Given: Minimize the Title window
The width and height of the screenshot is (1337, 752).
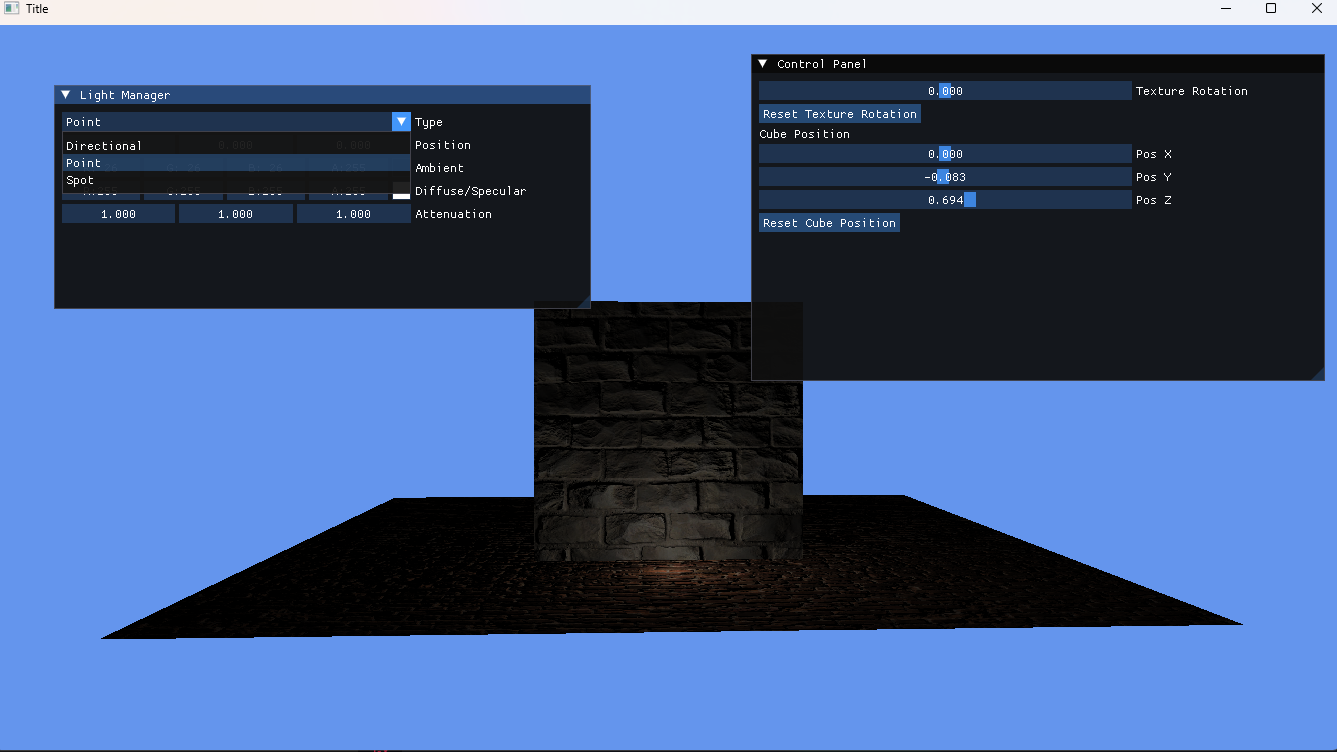Looking at the screenshot, I should (x=1226, y=9).
